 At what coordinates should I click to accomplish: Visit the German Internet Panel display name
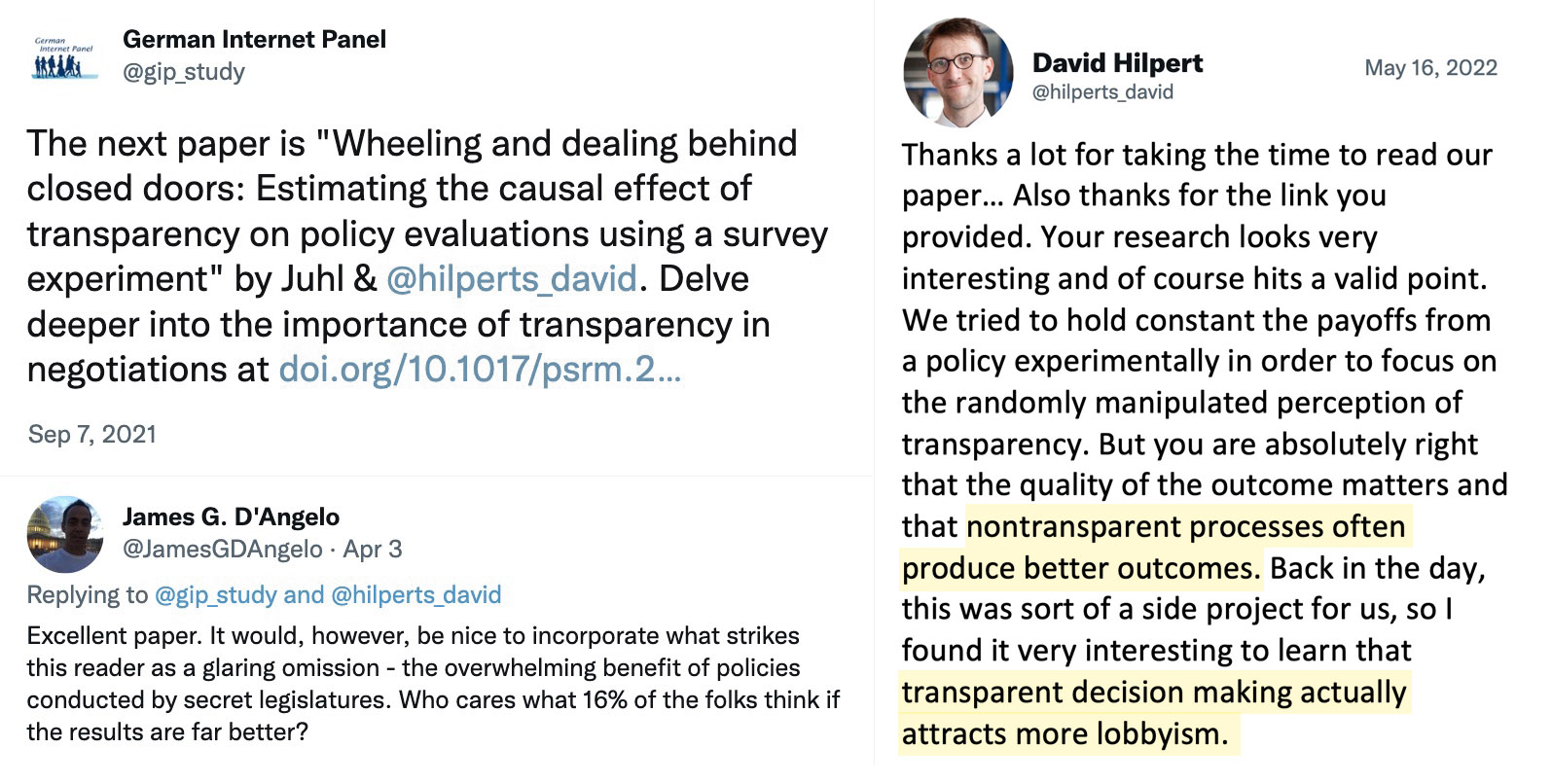(x=254, y=39)
